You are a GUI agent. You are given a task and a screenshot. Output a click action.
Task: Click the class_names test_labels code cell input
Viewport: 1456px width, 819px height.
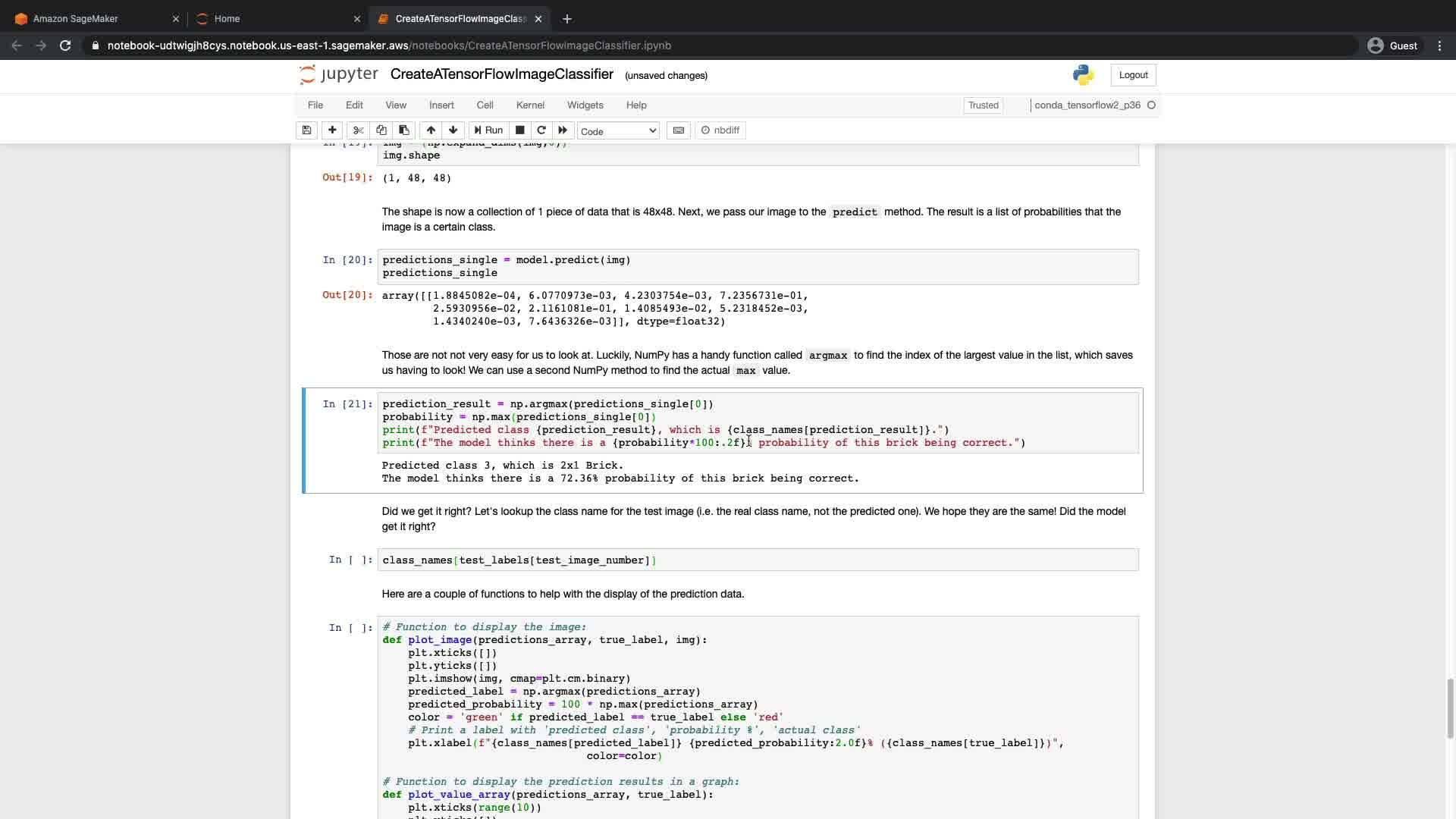point(758,560)
